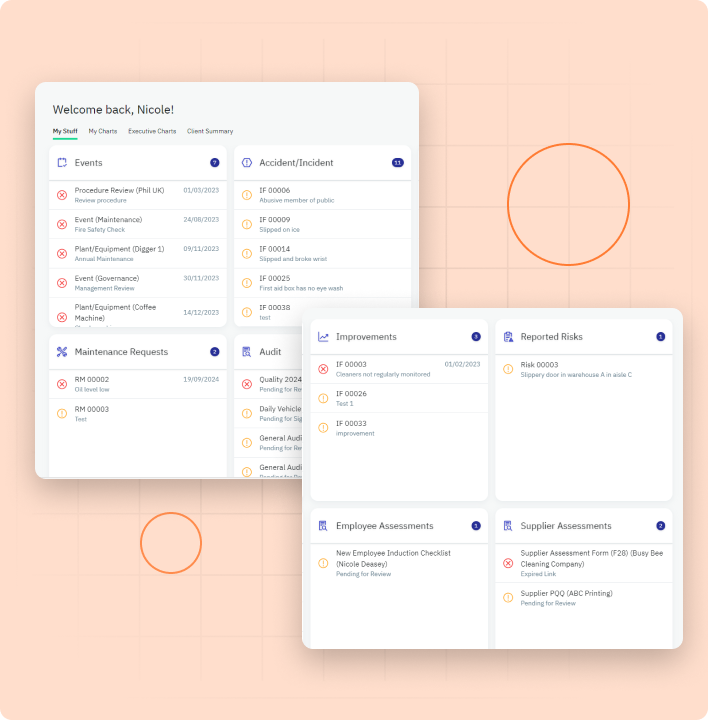Open the Daily Vehicle audit entry
The height and width of the screenshot is (720, 708).
(268, 414)
